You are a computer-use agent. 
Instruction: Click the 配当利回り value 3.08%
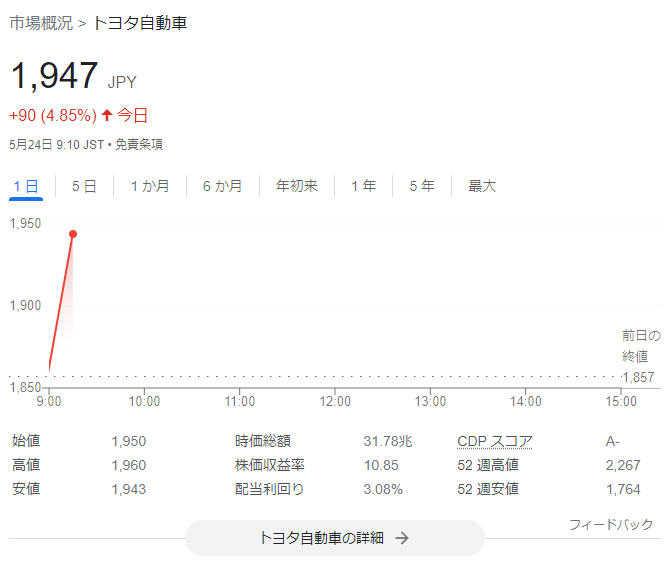[x=383, y=489]
